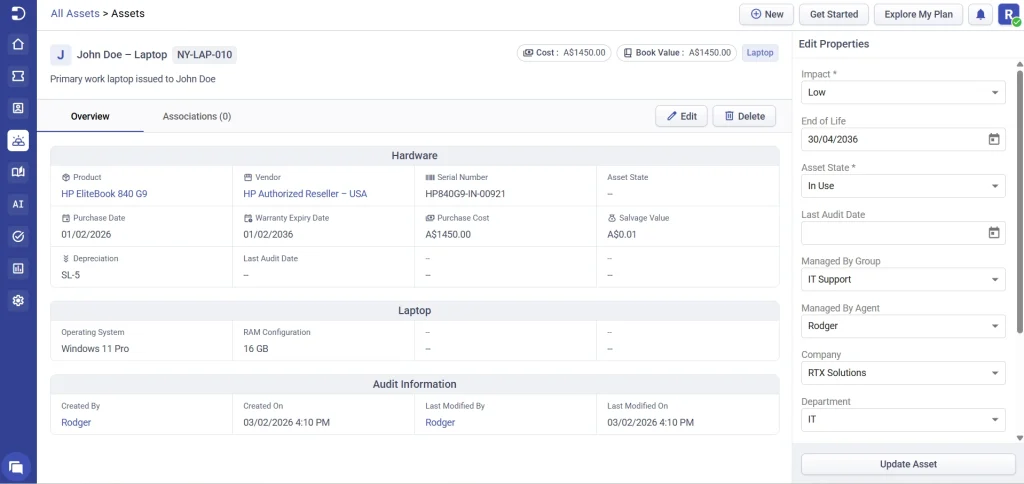
Task: Click the Update Asset button
Action: point(908,464)
